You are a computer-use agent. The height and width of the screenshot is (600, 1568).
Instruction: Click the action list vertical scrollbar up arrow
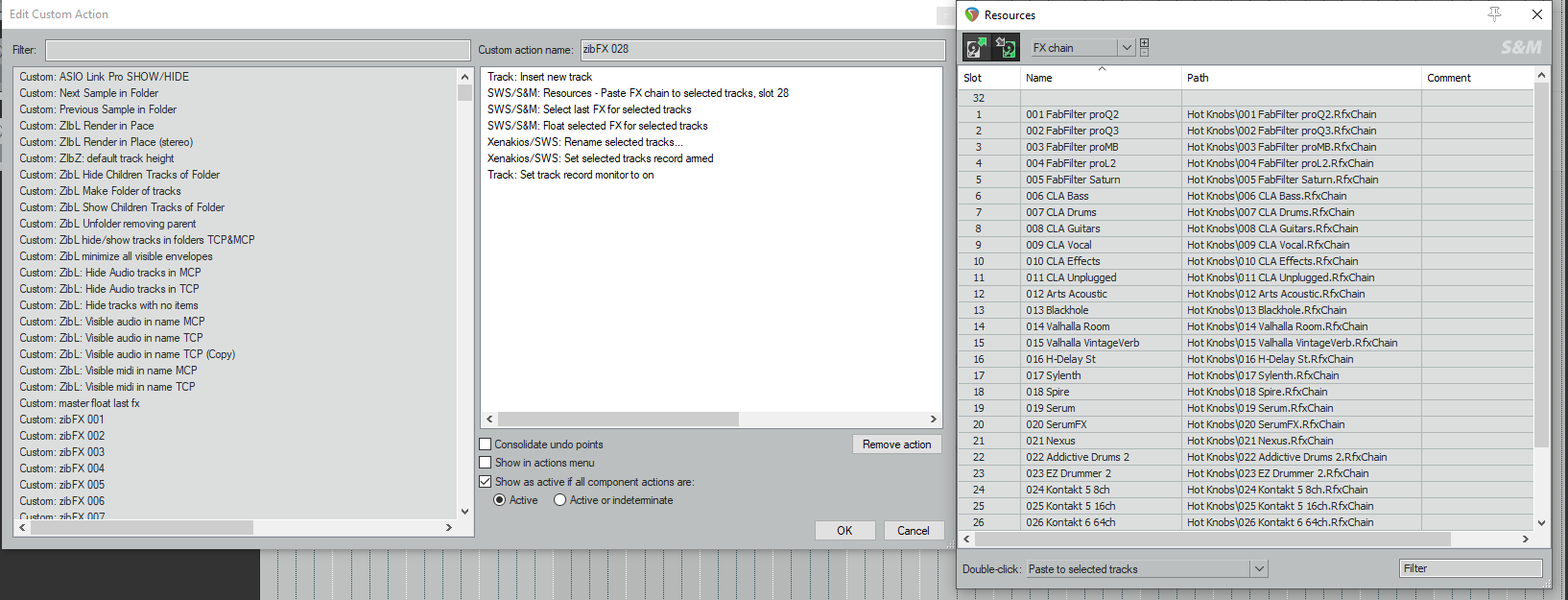464,77
